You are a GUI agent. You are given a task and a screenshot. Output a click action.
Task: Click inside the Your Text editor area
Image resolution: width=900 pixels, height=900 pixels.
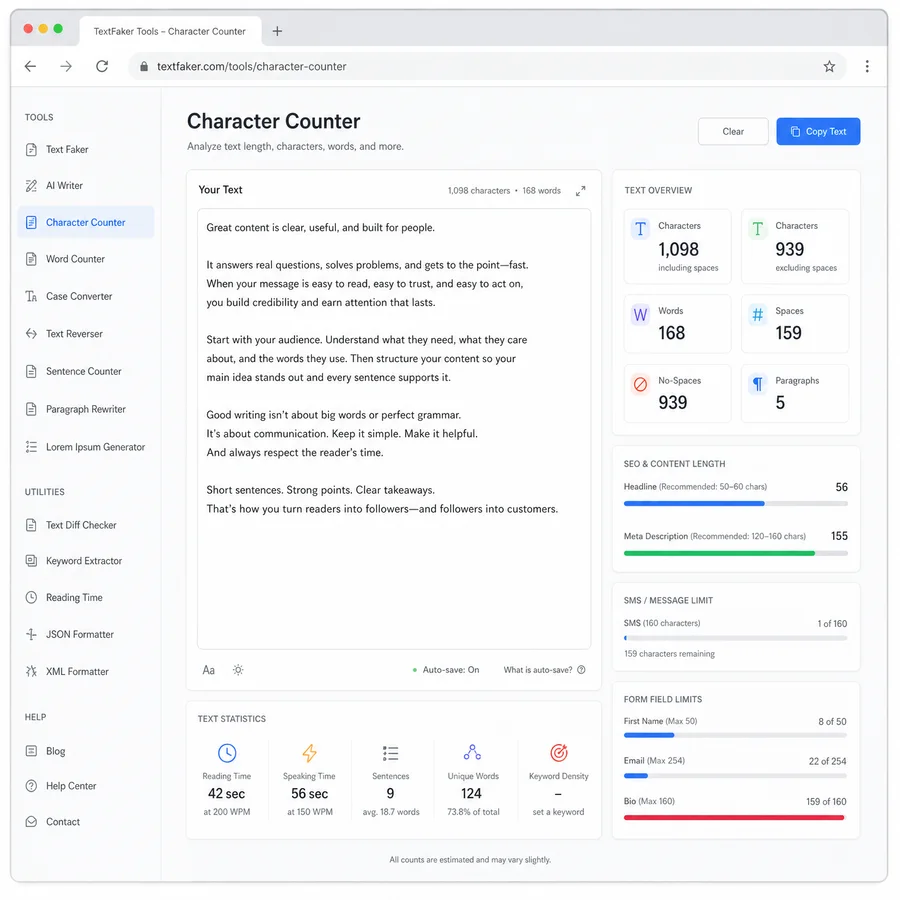point(394,429)
